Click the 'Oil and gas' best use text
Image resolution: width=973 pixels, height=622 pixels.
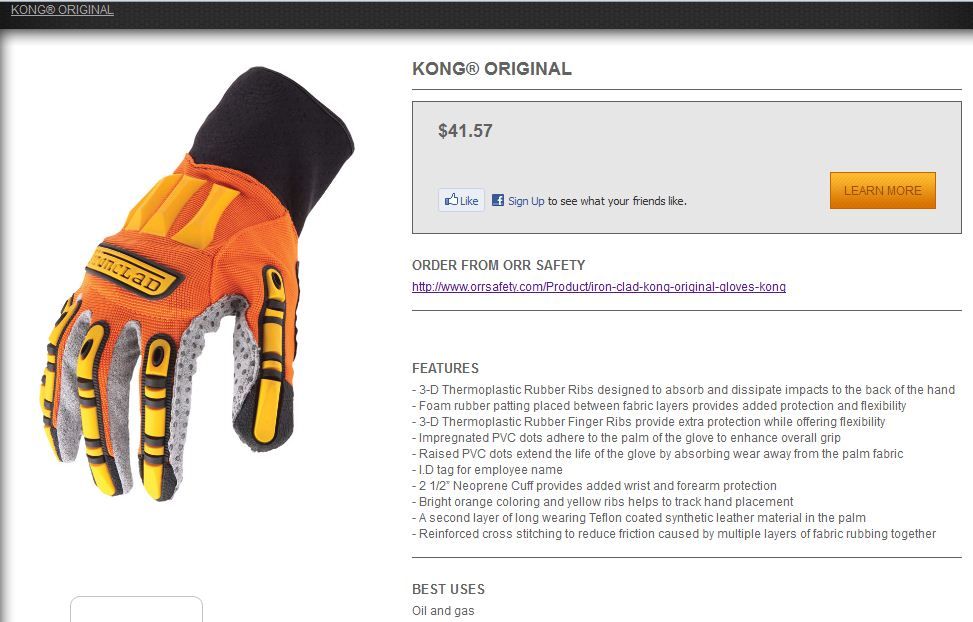443,611
